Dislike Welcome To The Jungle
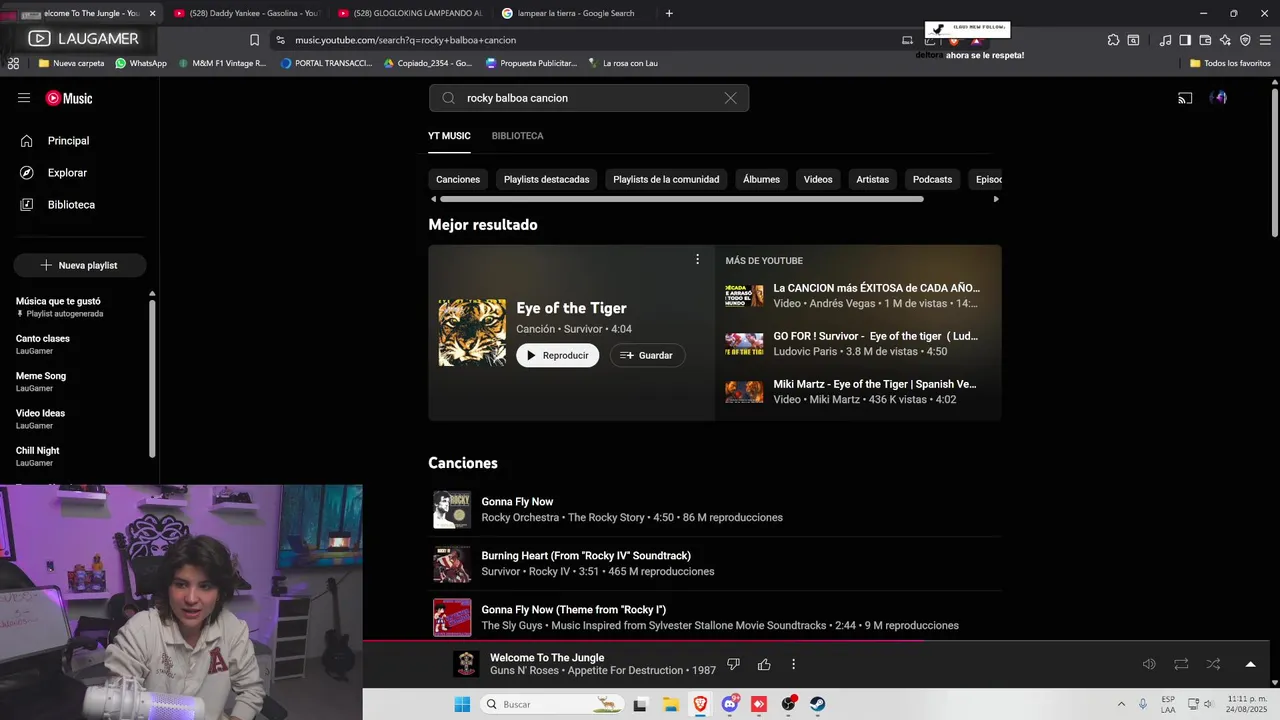Screen dimensions: 1280x720 (733, 664)
